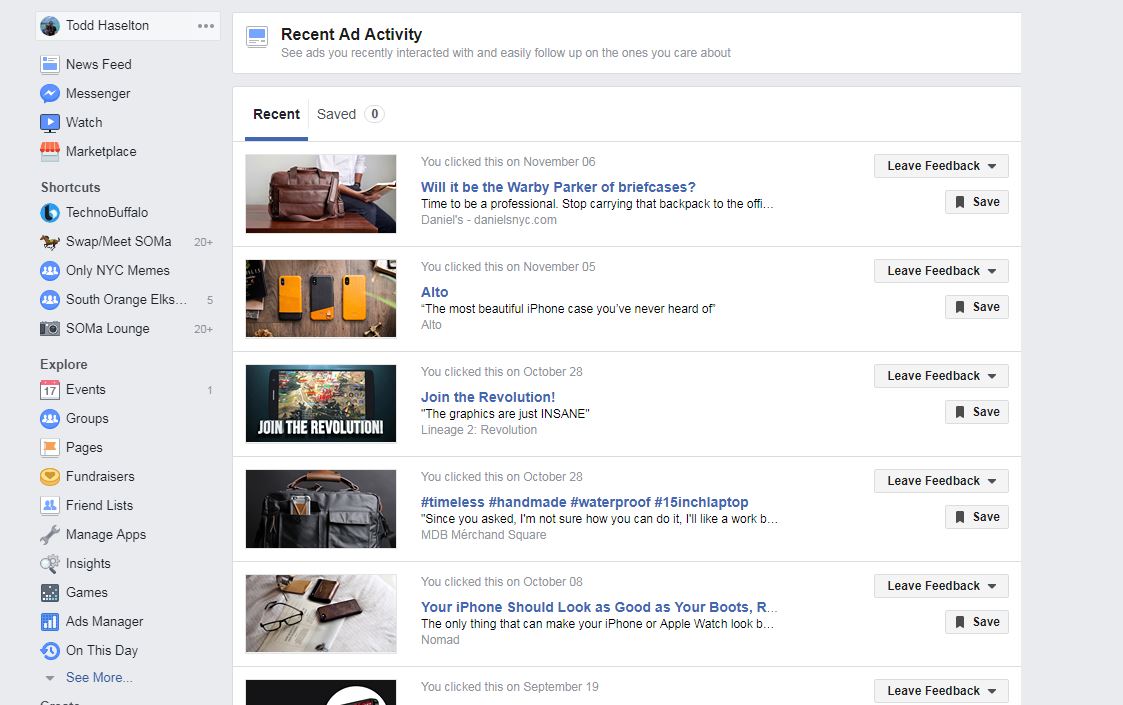Open 'Will it be the Warby Parker of briefcases?' link
Image resolution: width=1123 pixels, height=705 pixels.
pyautogui.click(x=558, y=187)
